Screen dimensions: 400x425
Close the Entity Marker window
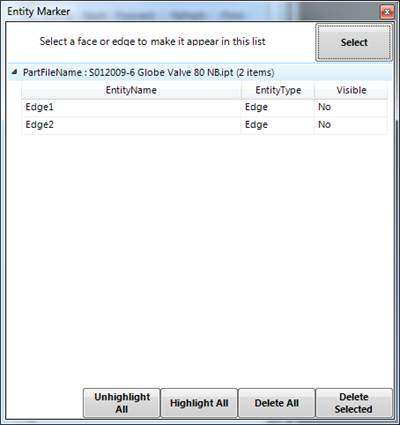tap(387, 12)
